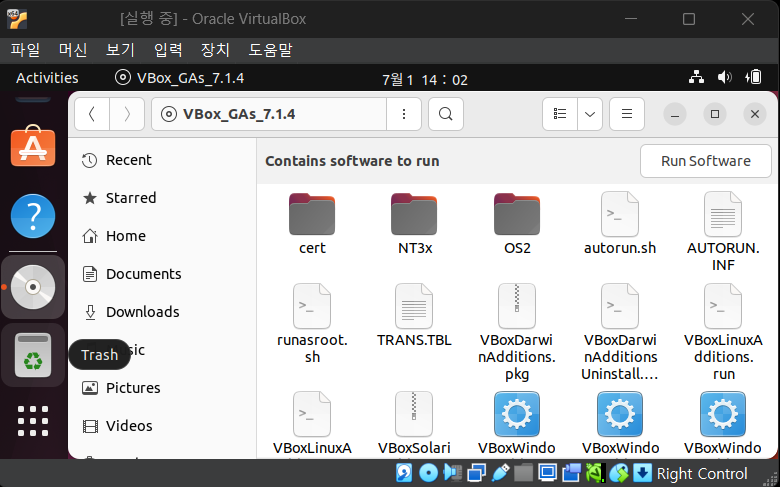Viewport: 780px width, 487px height.
Task: Open search in the file manager
Action: pos(446,114)
